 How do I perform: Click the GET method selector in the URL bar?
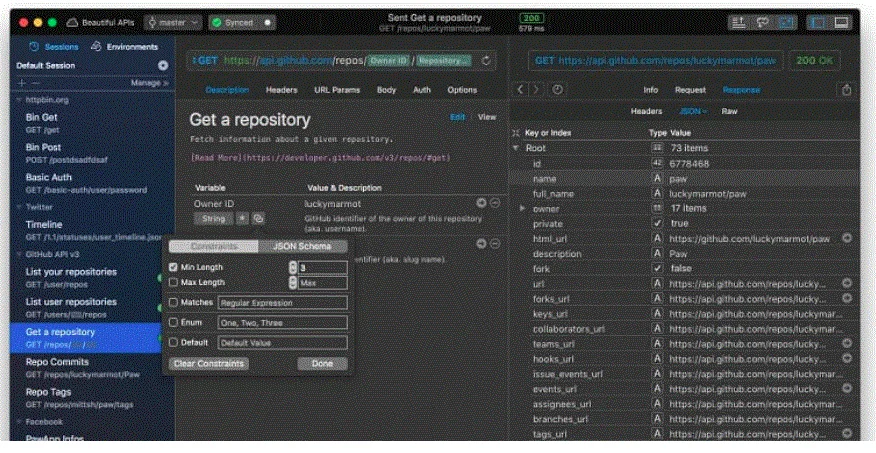point(205,61)
